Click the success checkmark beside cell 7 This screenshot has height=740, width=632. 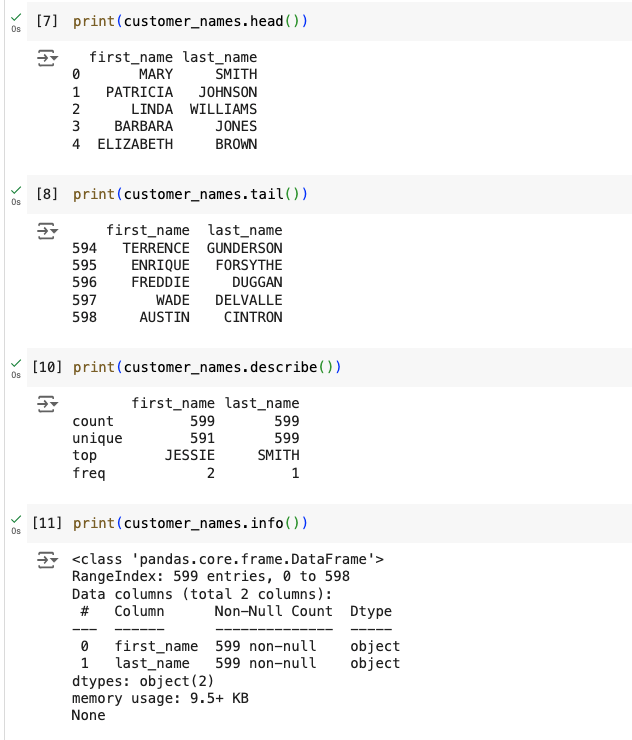15,17
